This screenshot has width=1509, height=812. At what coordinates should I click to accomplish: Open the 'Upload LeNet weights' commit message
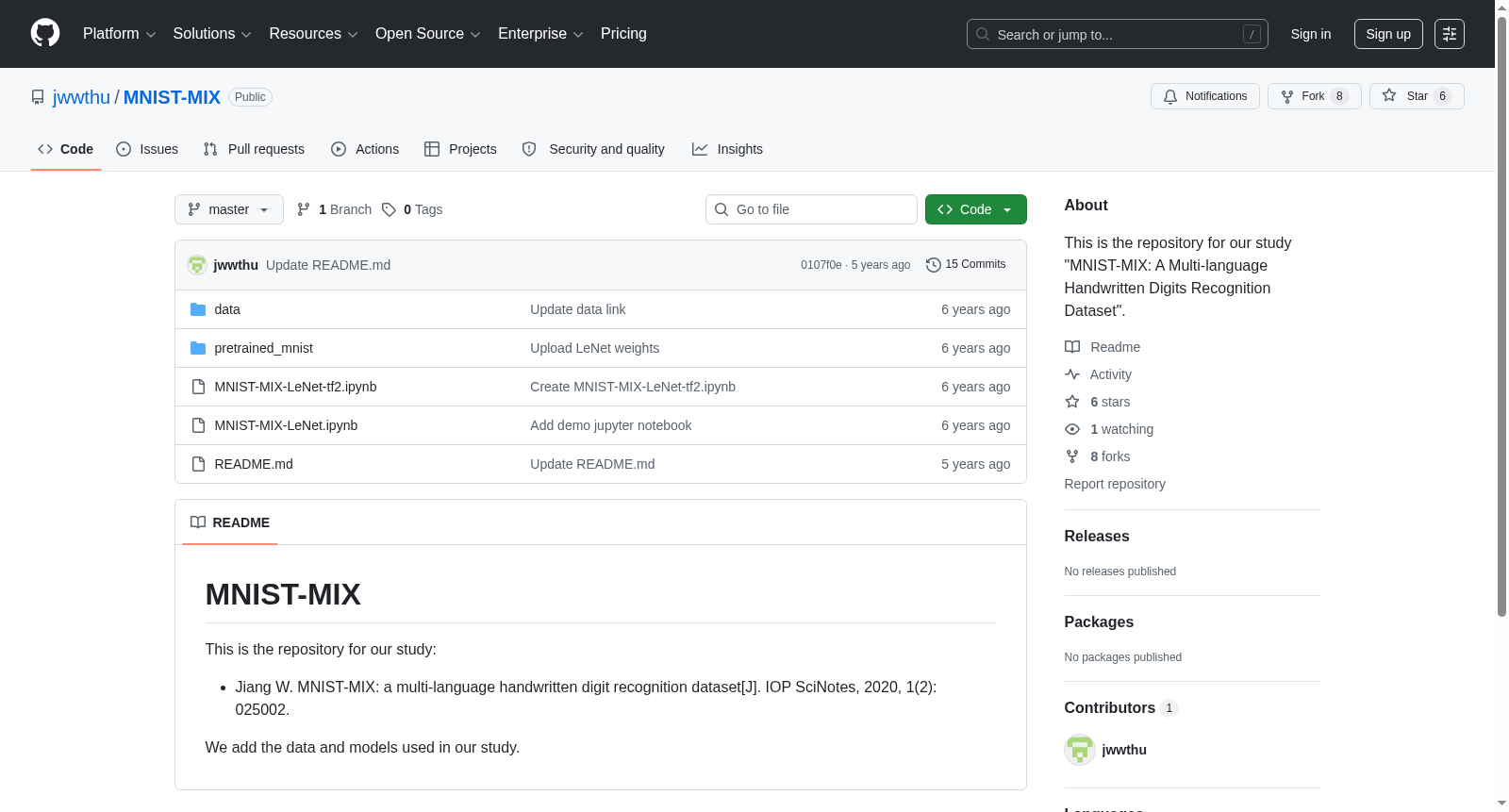595,348
